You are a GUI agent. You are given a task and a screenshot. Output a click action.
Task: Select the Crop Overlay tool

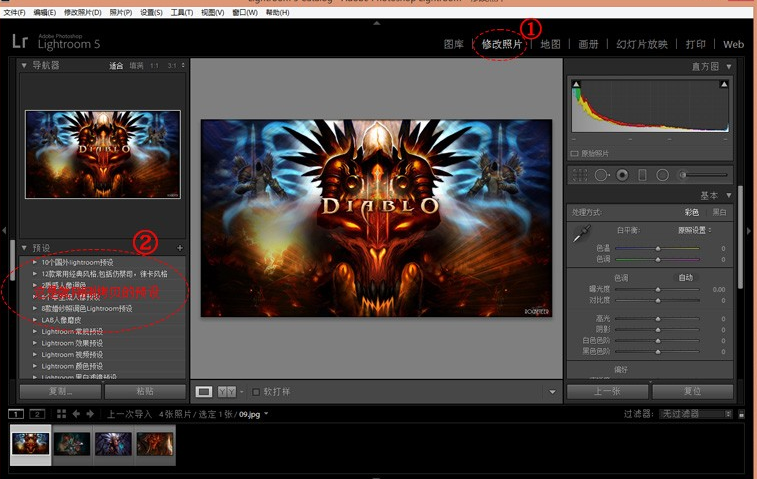click(580, 175)
